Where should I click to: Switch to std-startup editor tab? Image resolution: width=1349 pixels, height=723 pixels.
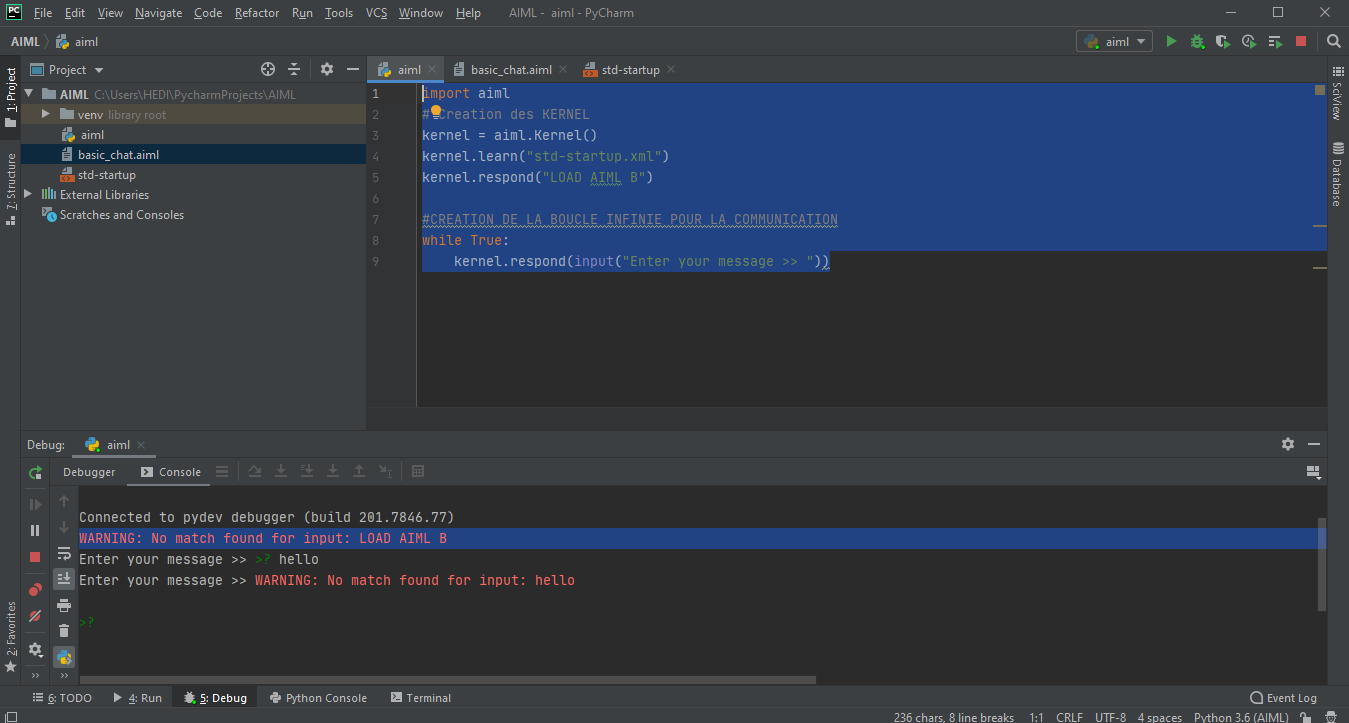click(x=630, y=69)
